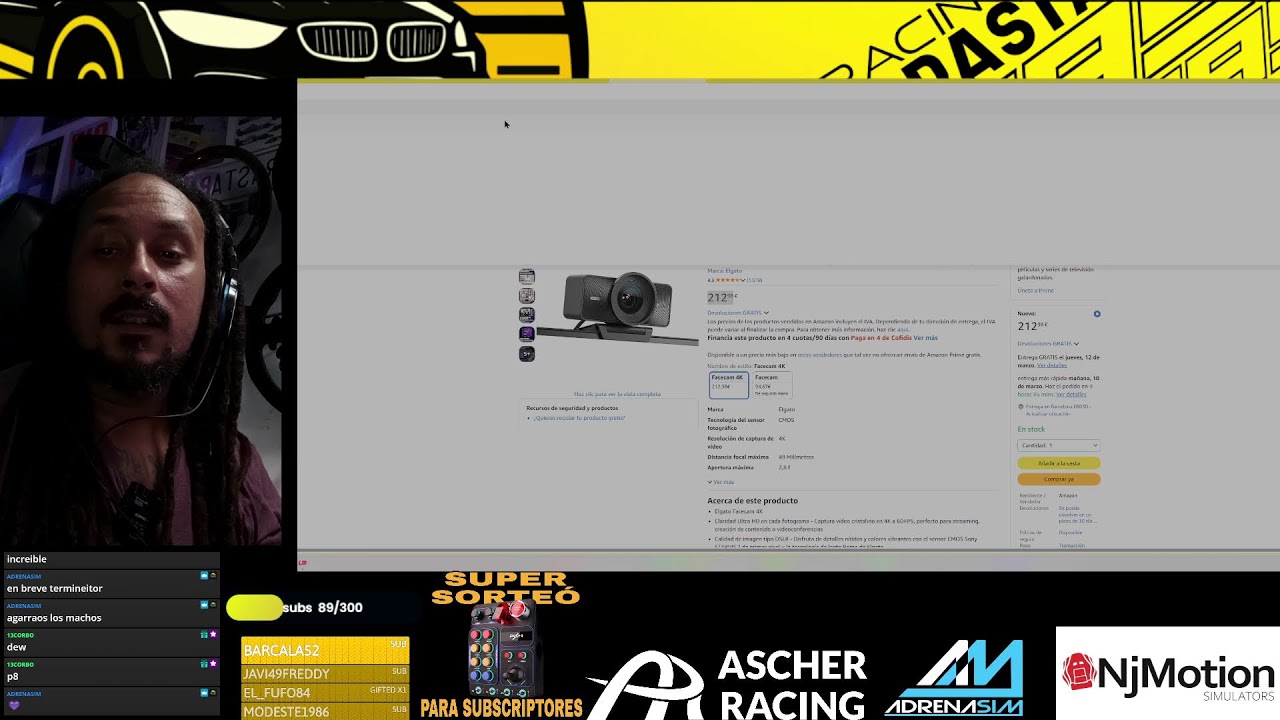Click 'Ver detalles' after the order countdown

click(1071, 395)
